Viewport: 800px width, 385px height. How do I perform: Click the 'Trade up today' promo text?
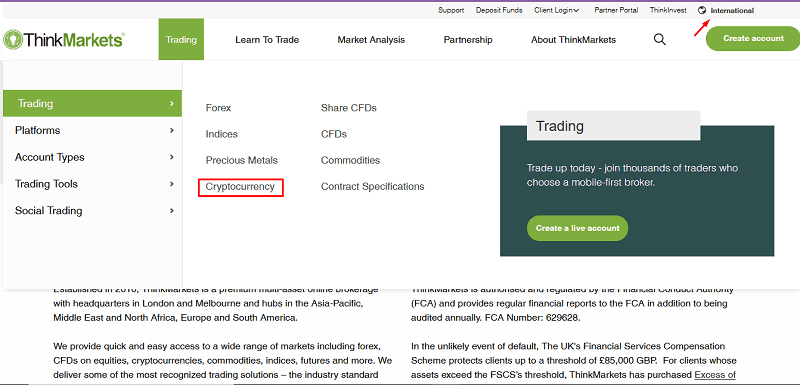coord(632,175)
